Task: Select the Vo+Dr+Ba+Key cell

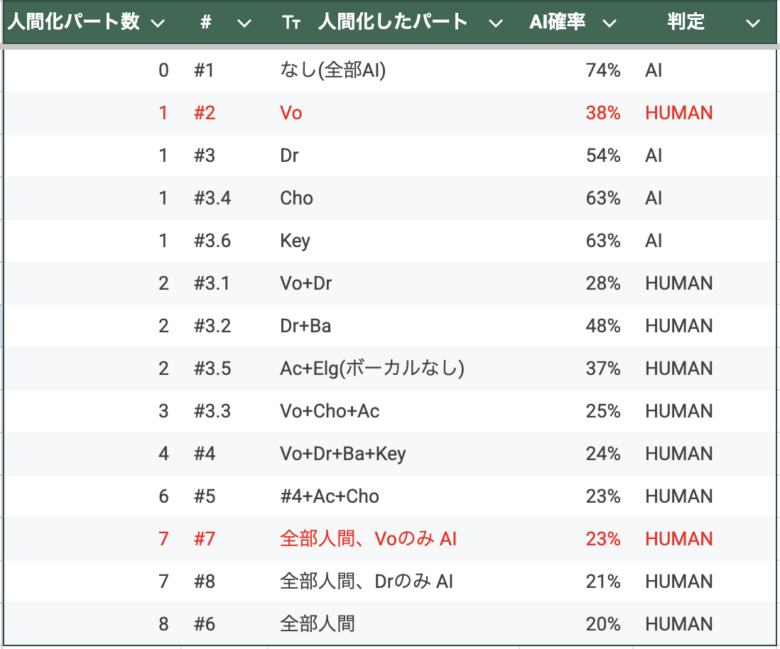Action: point(343,454)
